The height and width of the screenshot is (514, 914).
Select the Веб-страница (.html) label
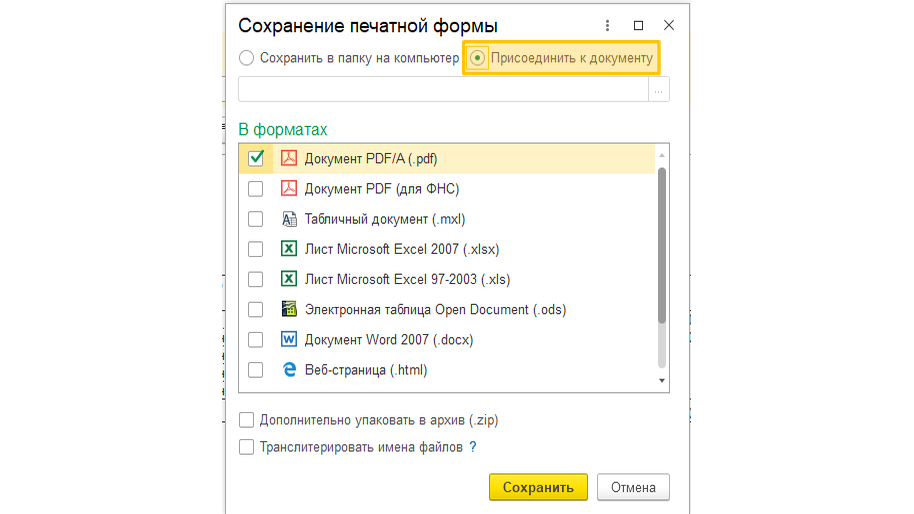tap(366, 370)
